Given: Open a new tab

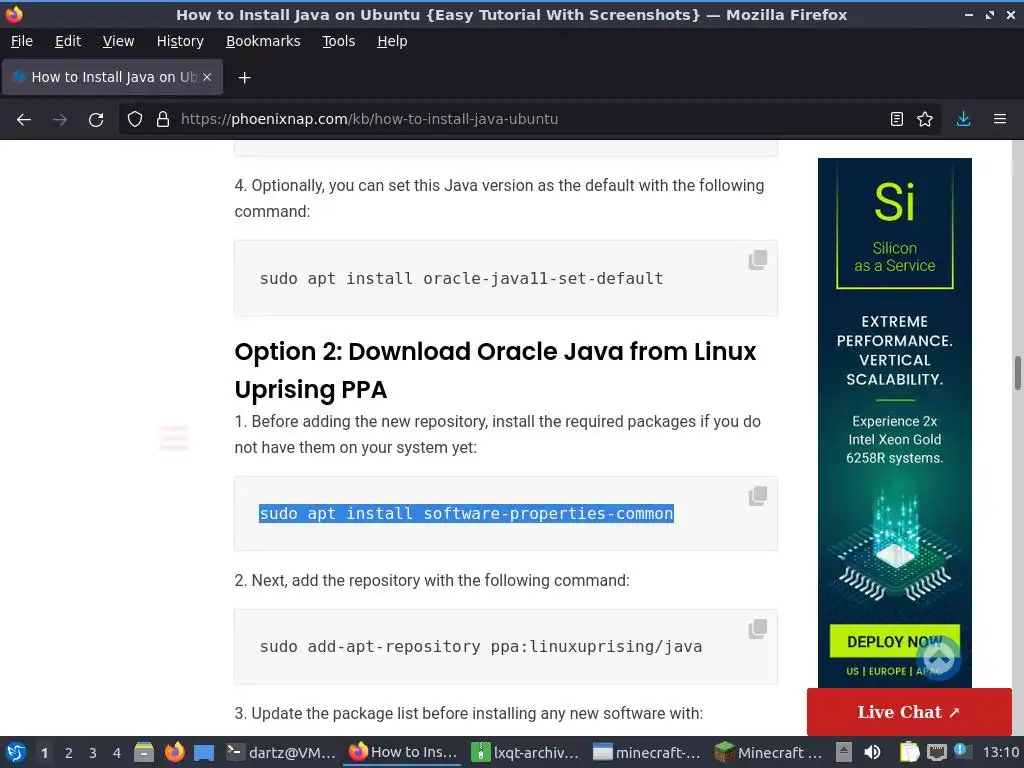Looking at the screenshot, I should point(244,78).
